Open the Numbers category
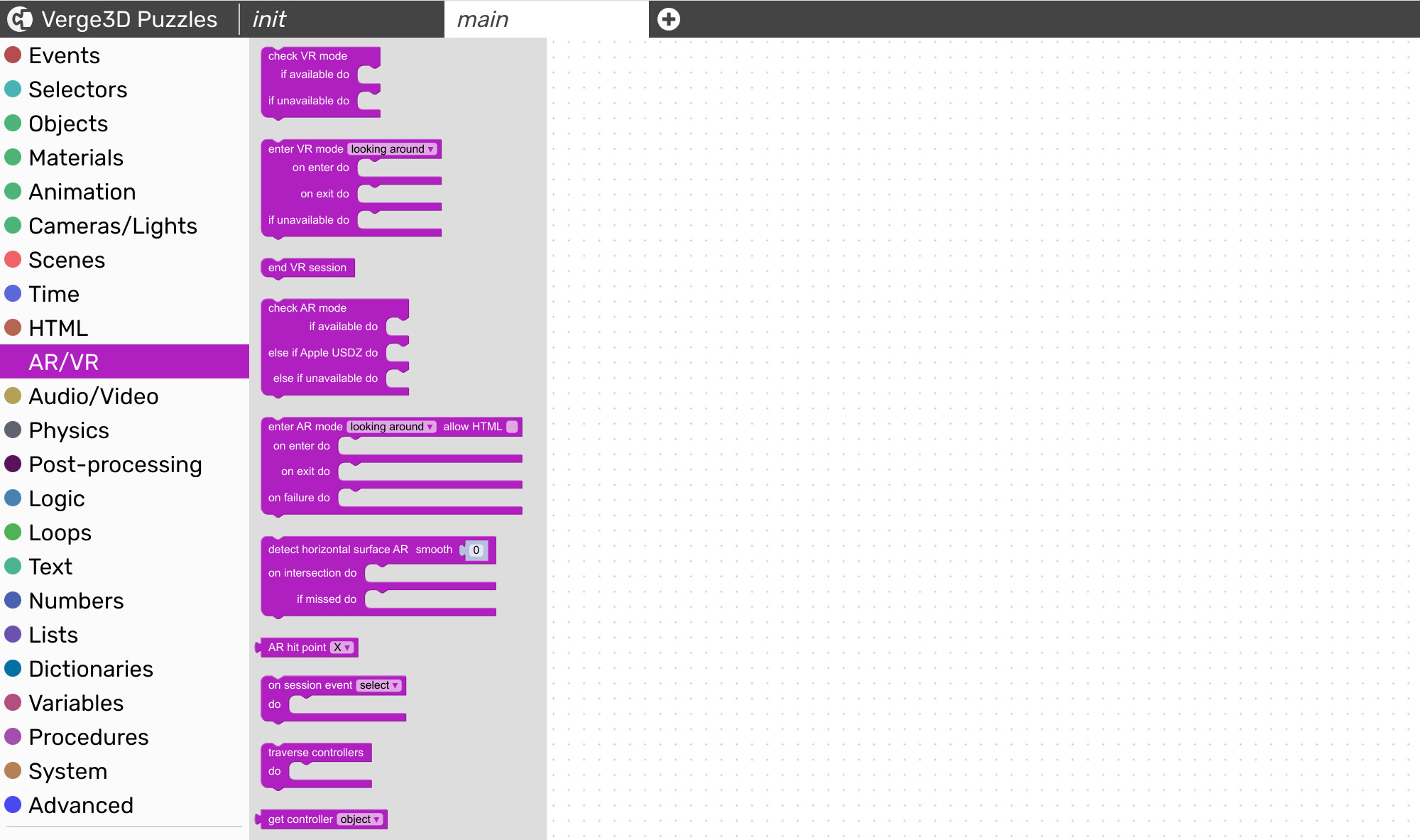The image size is (1420, 840). (x=124, y=601)
